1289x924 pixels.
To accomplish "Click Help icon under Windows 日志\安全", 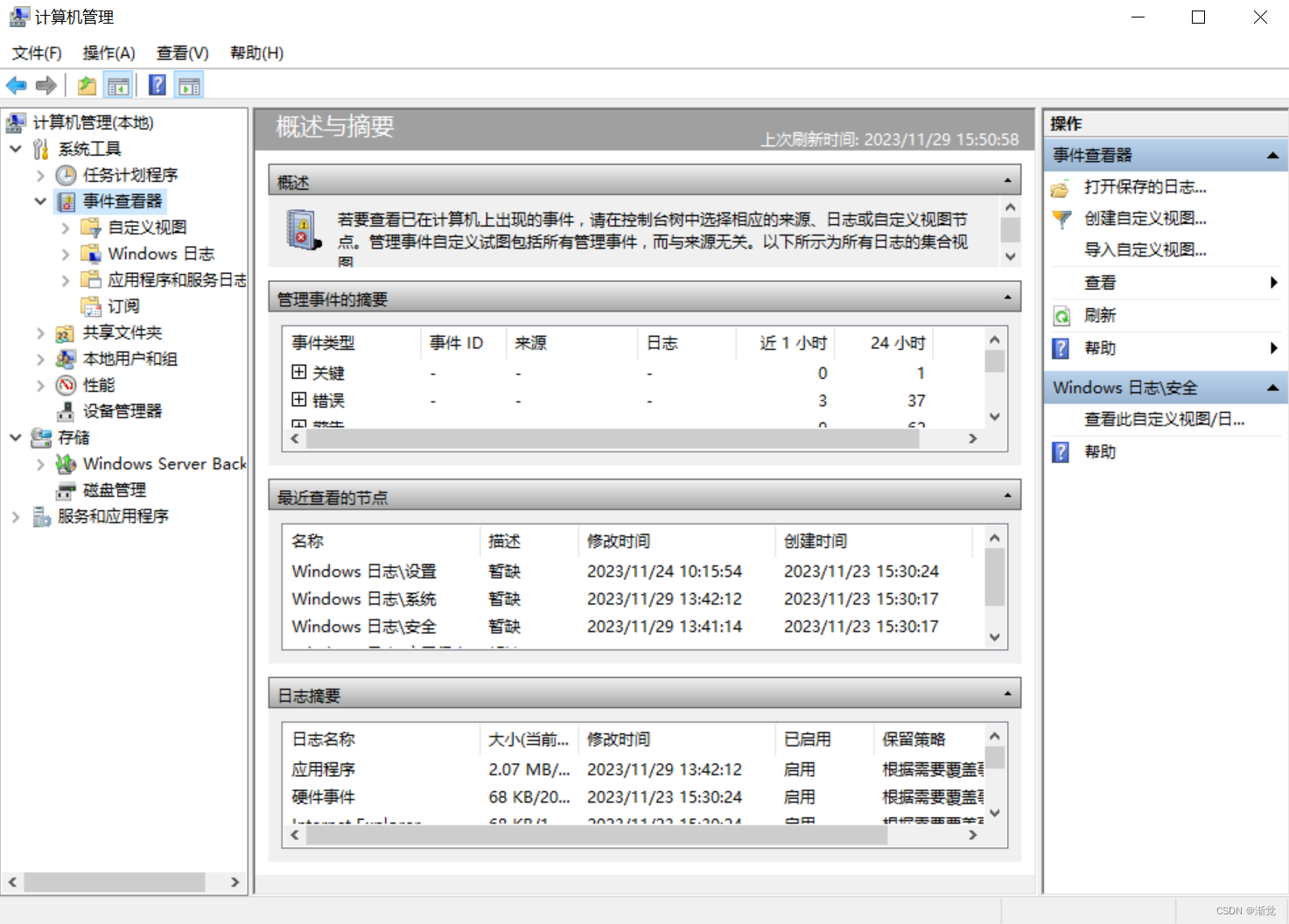I will pyautogui.click(x=1061, y=452).
